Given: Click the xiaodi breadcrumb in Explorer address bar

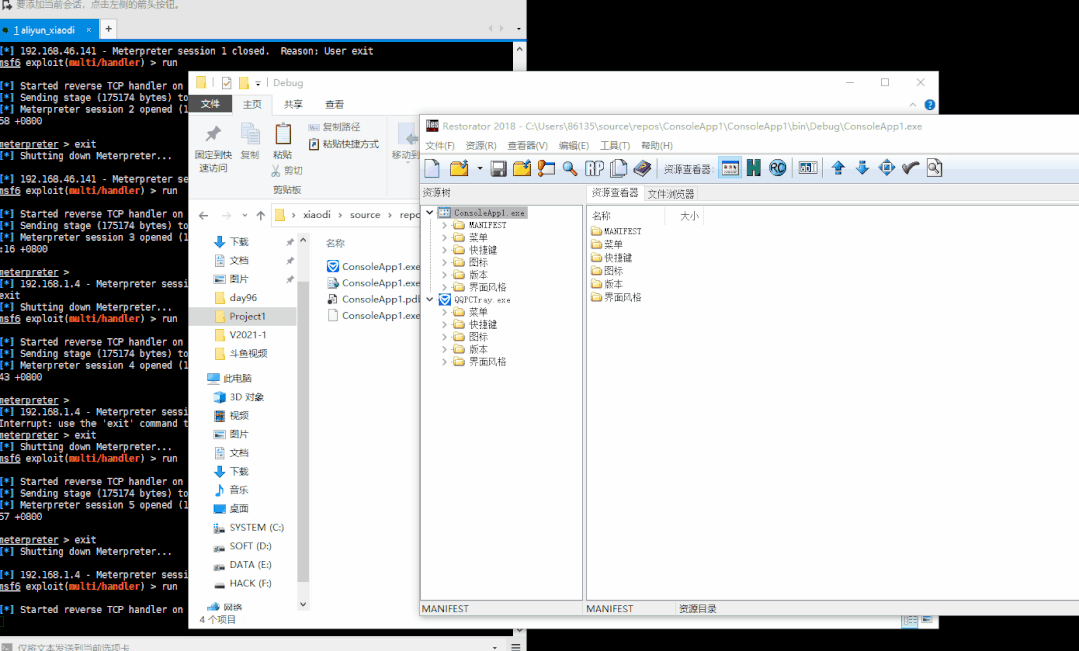Looking at the screenshot, I should 317,215.
